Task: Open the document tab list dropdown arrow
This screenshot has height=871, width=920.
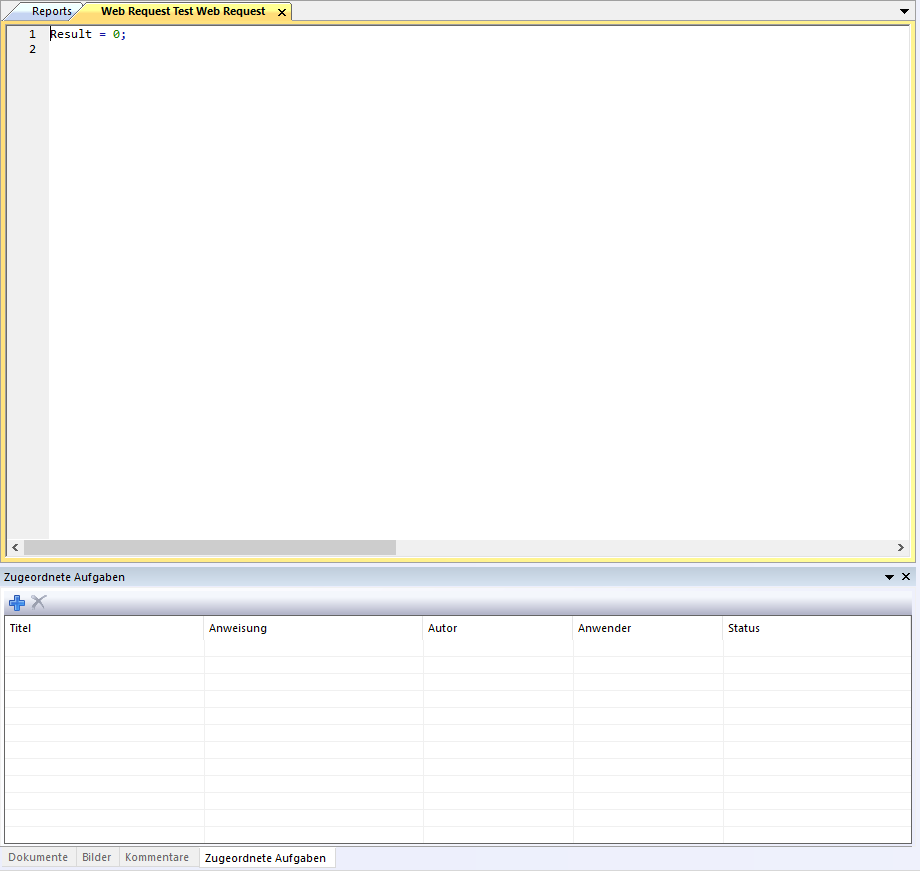Action: tap(905, 11)
